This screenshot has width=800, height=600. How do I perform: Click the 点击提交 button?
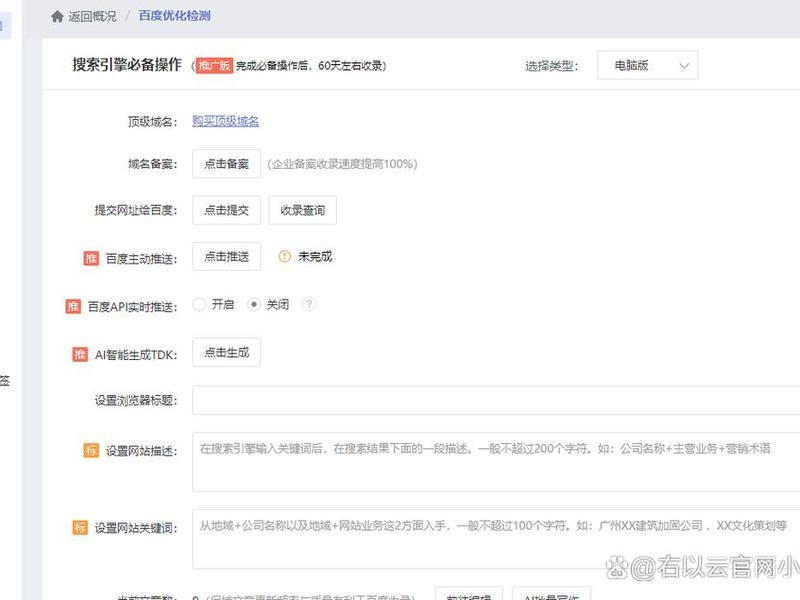(x=227, y=210)
